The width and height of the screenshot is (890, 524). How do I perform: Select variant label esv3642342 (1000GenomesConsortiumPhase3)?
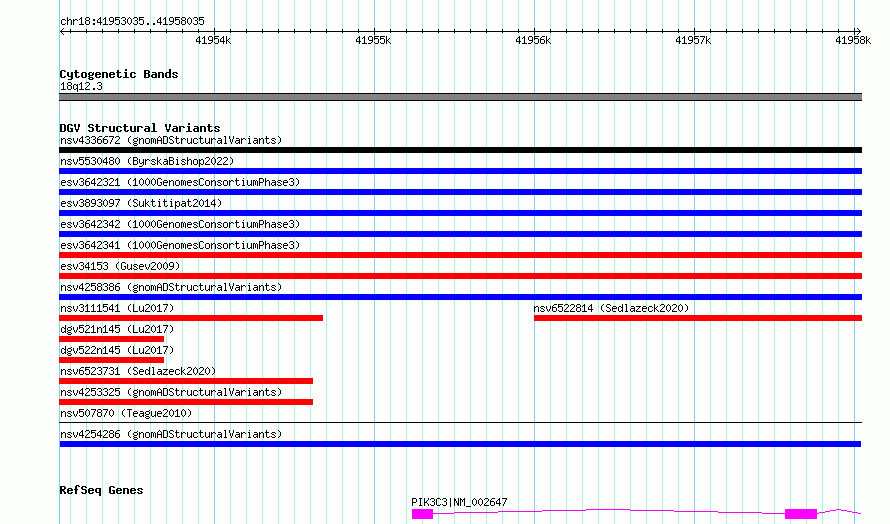[180, 224]
